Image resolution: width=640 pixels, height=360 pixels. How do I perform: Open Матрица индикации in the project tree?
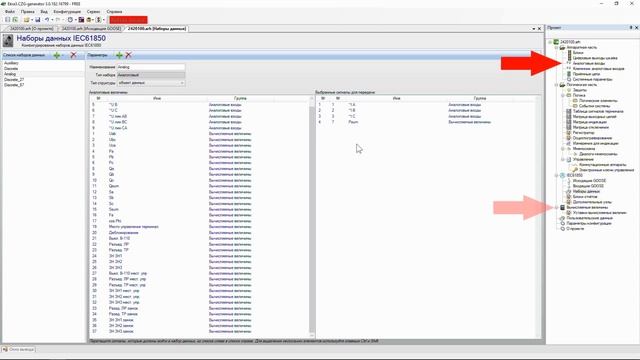pos(589,122)
